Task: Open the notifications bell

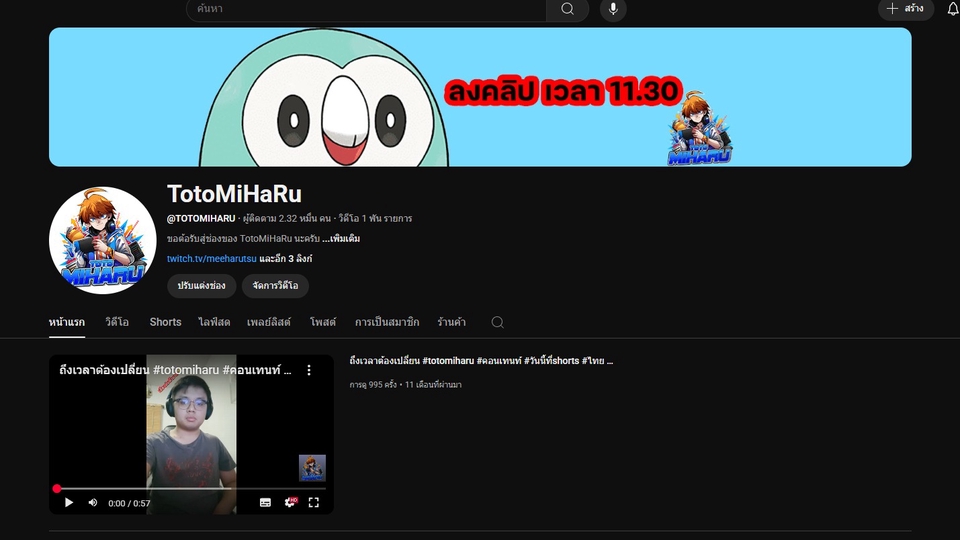Action: [953, 9]
